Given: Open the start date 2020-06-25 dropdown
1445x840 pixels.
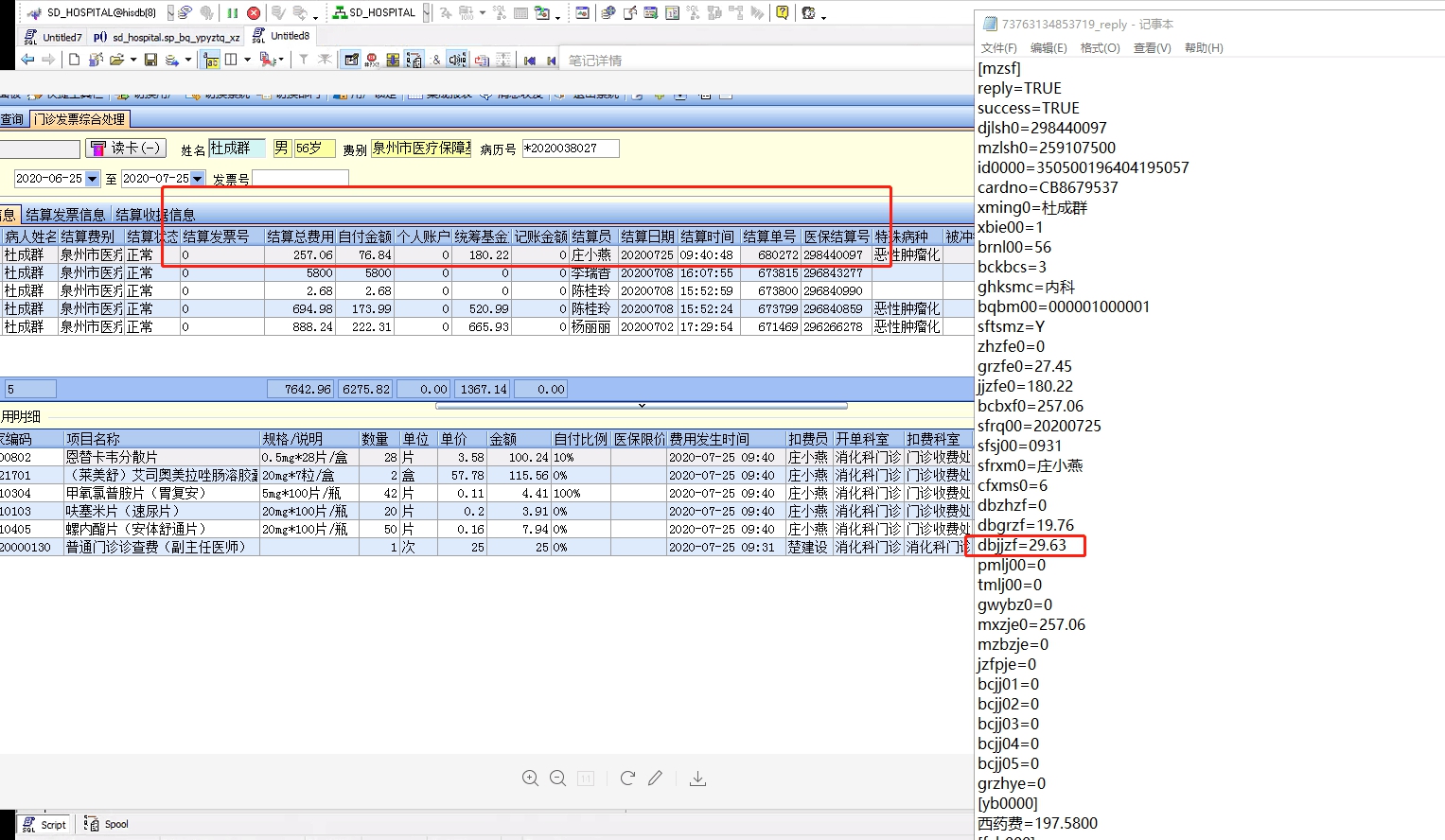Looking at the screenshot, I should point(92,179).
